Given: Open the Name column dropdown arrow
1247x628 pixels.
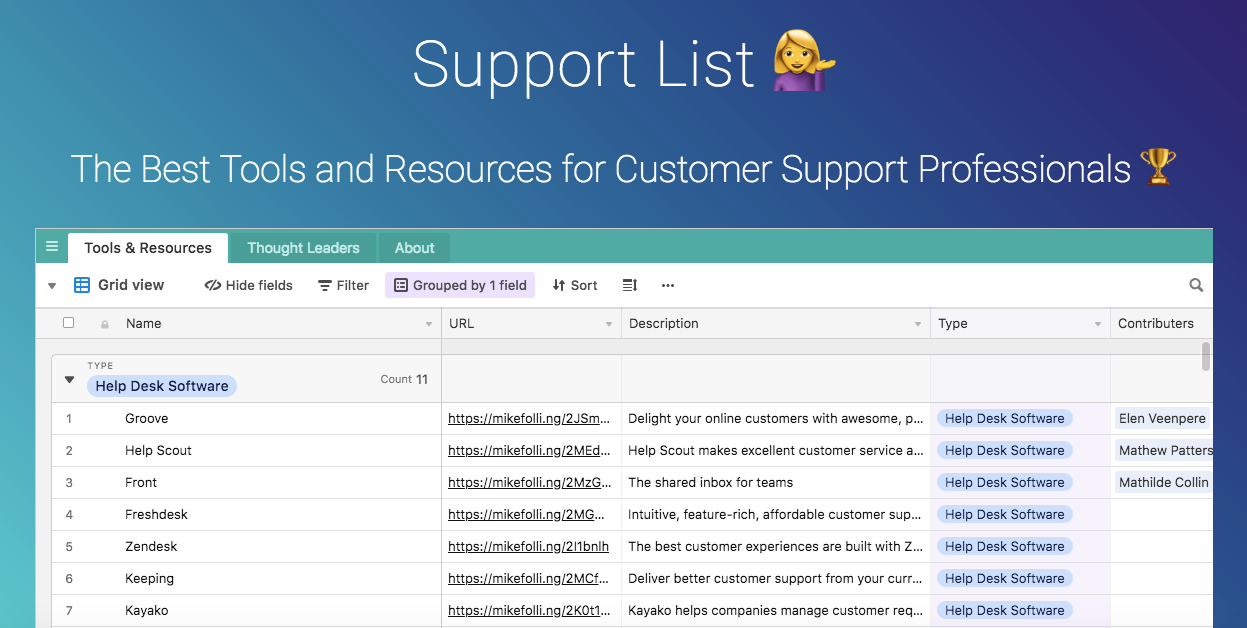Looking at the screenshot, I should [428, 323].
